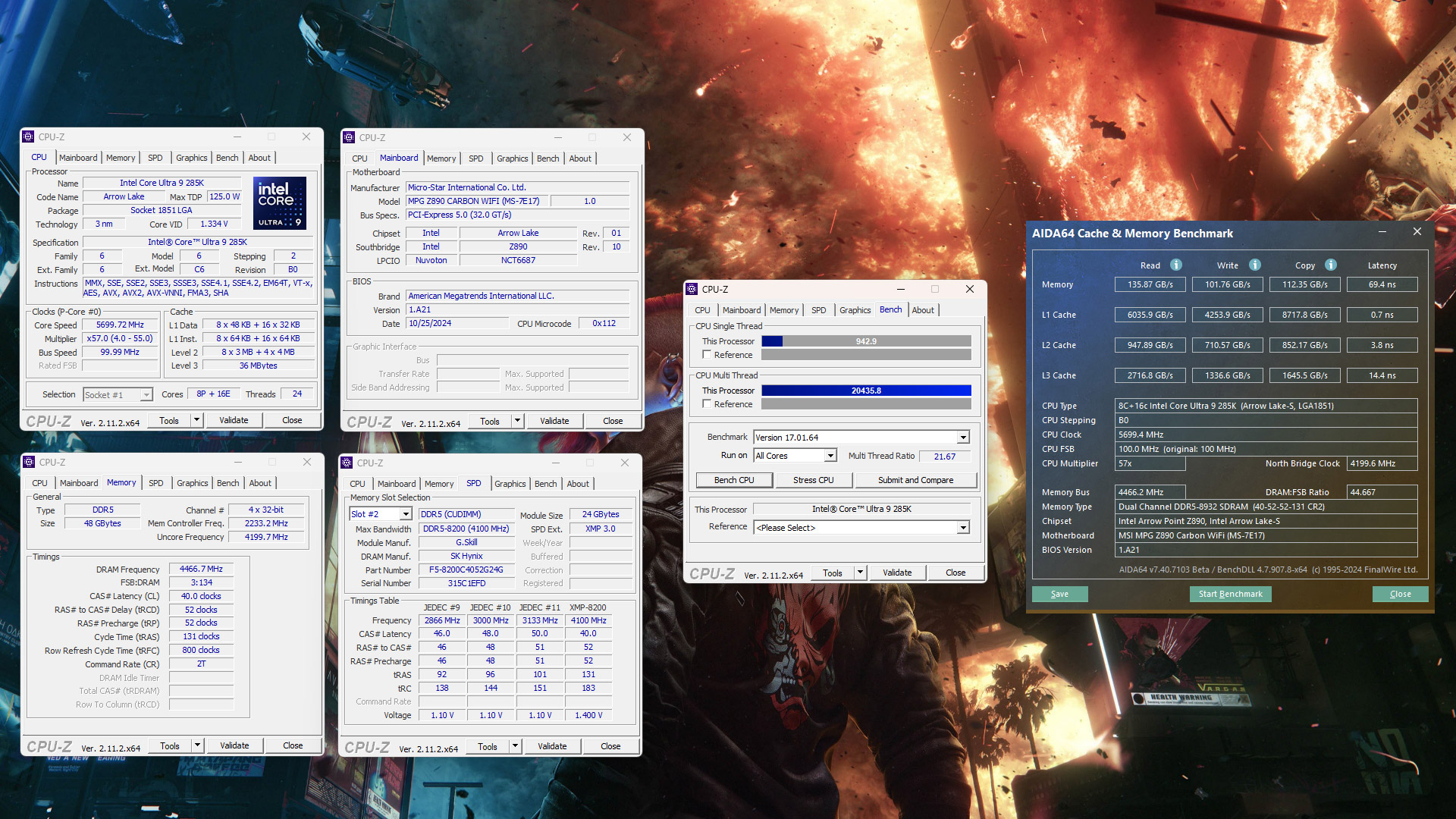Click the Save button in AIDA64 Cache benchmark
Image resolution: width=1456 pixels, height=819 pixels.
point(1059,593)
